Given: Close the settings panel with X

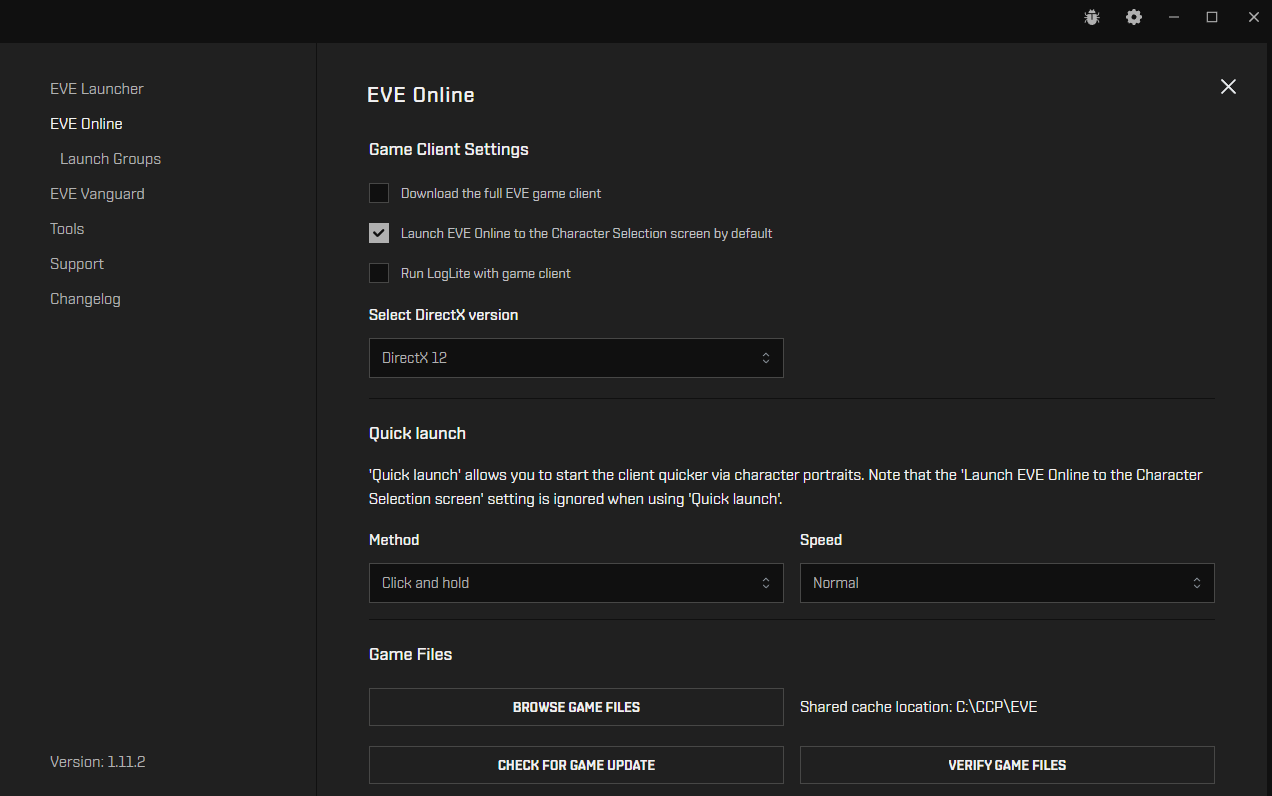Looking at the screenshot, I should click(1228, 87).
